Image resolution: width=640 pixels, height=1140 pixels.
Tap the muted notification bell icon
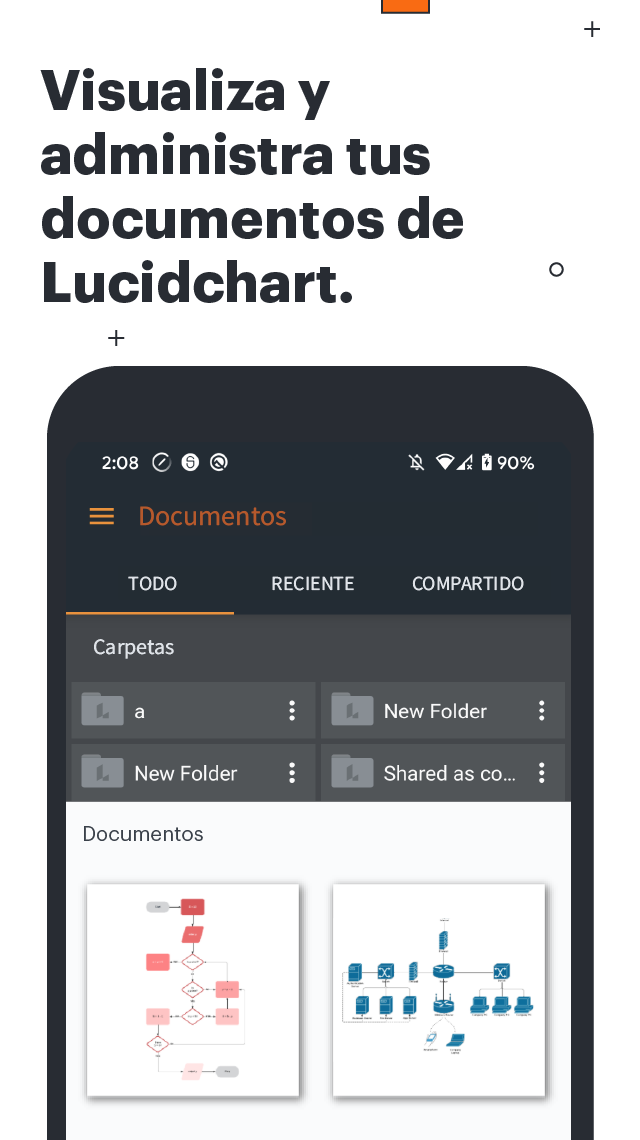point(416,462)
